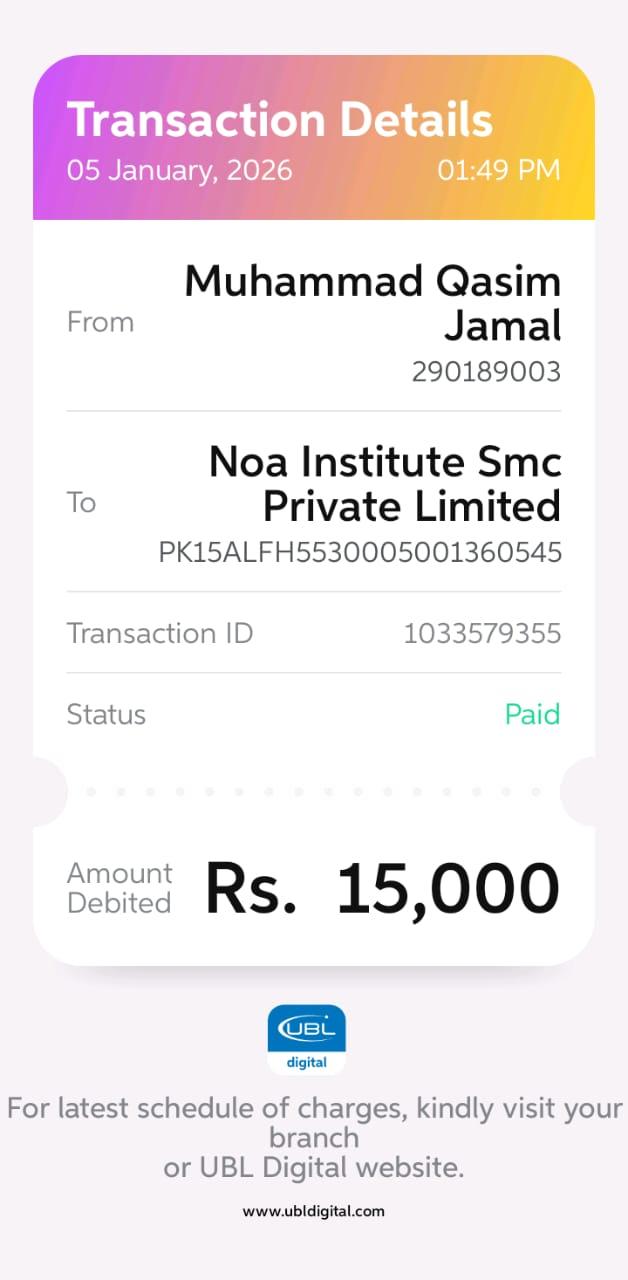Tap the recipient IBAN PK15ALFH5530005001360545
Image resolution: width=628 pixels, height=1280 pixels.
(360, 552)
